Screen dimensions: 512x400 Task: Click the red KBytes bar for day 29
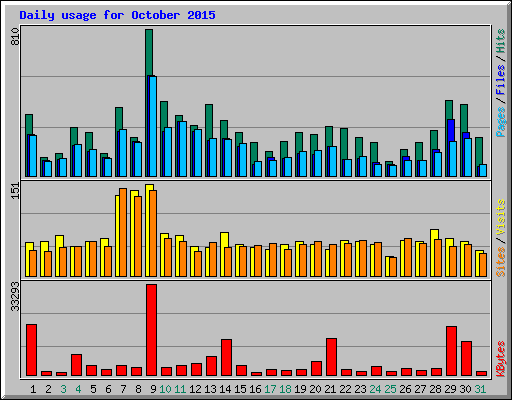point(451,351)
